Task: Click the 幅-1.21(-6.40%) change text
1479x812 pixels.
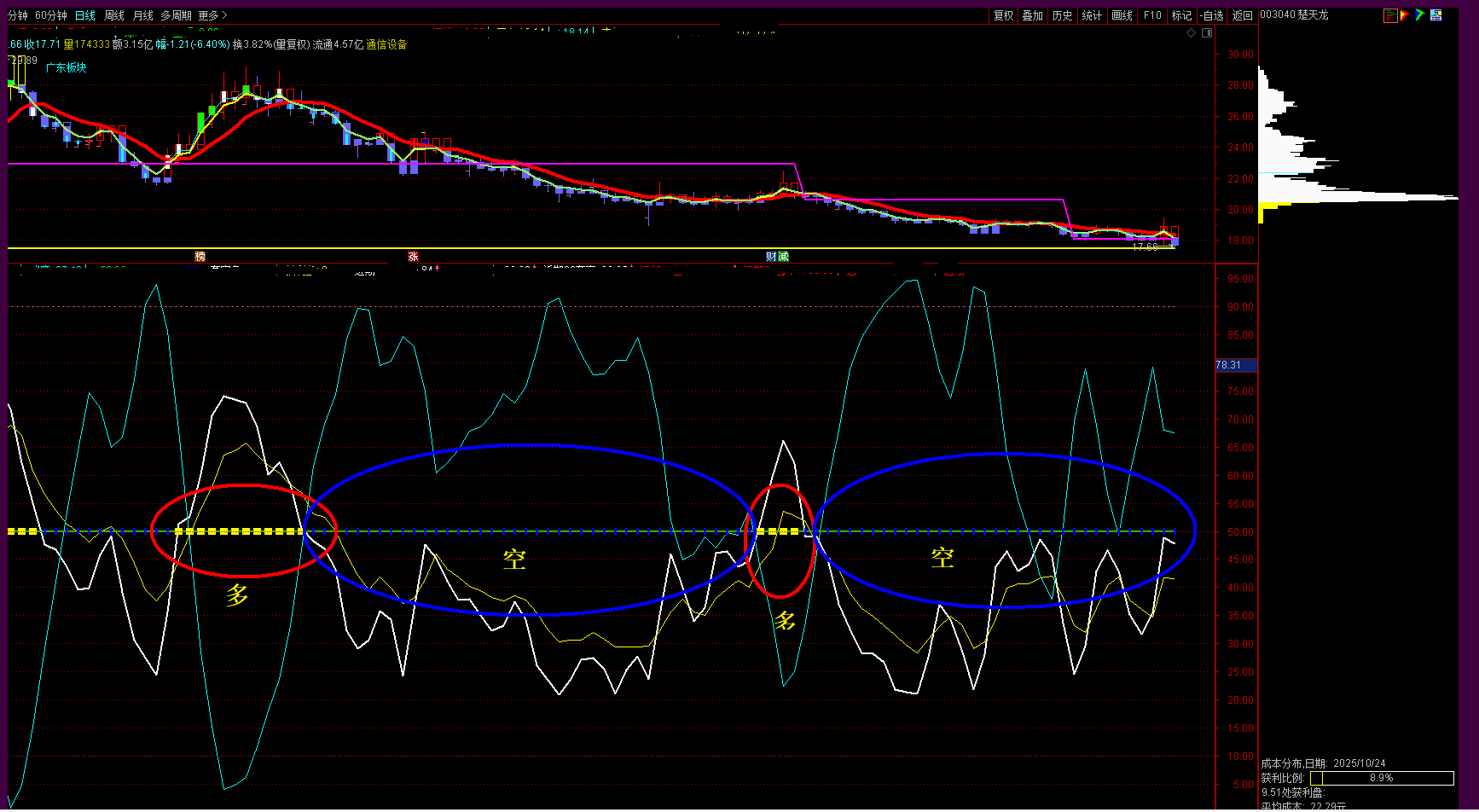Action: [x=194, y=44]
